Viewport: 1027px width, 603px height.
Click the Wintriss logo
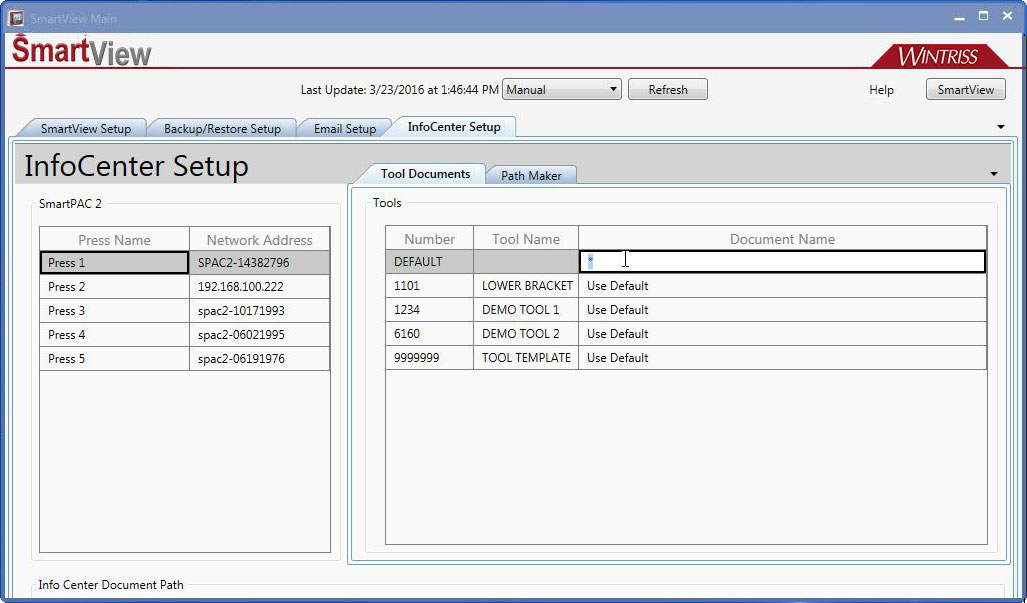click(x=939, y=56)
